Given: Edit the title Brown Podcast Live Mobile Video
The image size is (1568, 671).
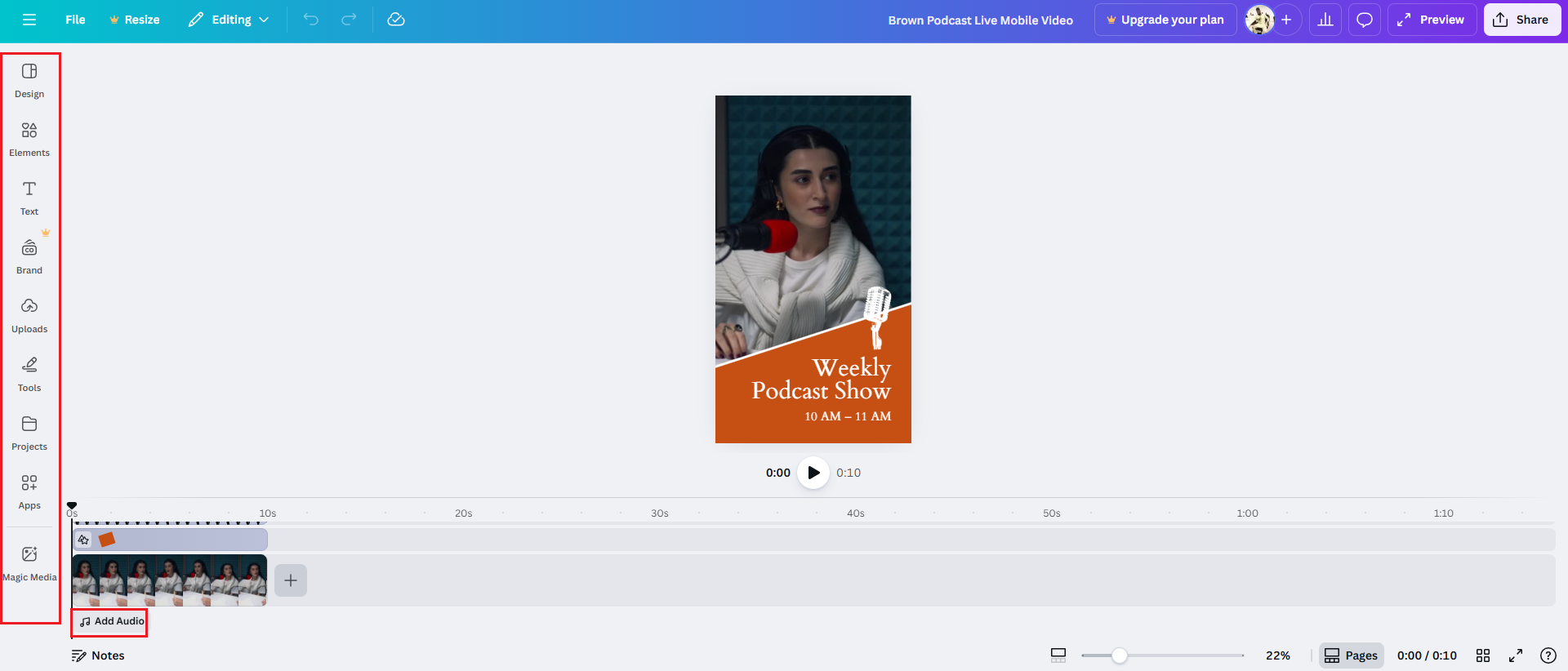Looking at the screenshot, I should pyautogui.click(x=981, y=20).
